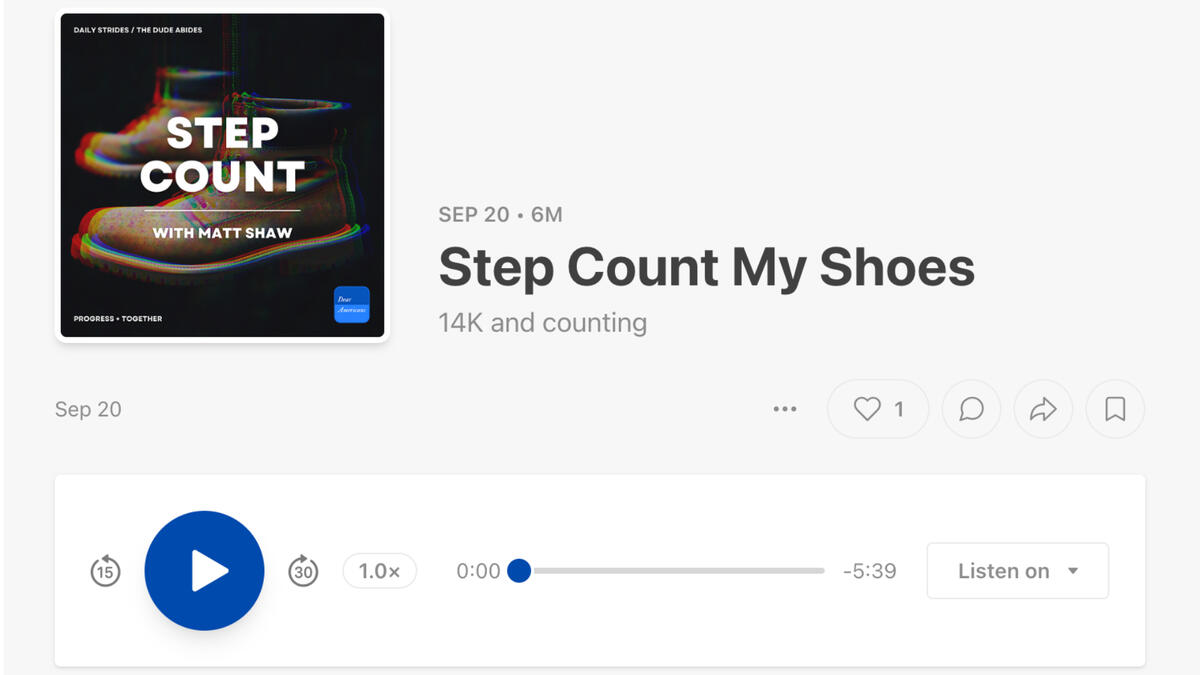Click the blue playback position knob

coord(519,571)
